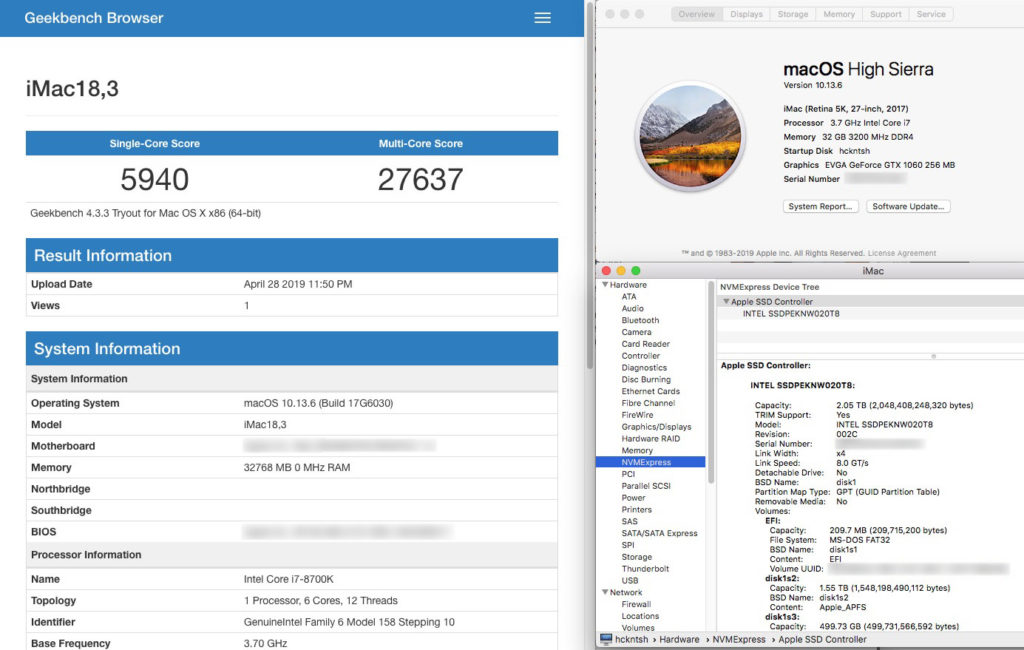This screenshot has height=650, width=1024.
Task: Click the Single-Core Score value 5940
Action: (x=155, y=180)
